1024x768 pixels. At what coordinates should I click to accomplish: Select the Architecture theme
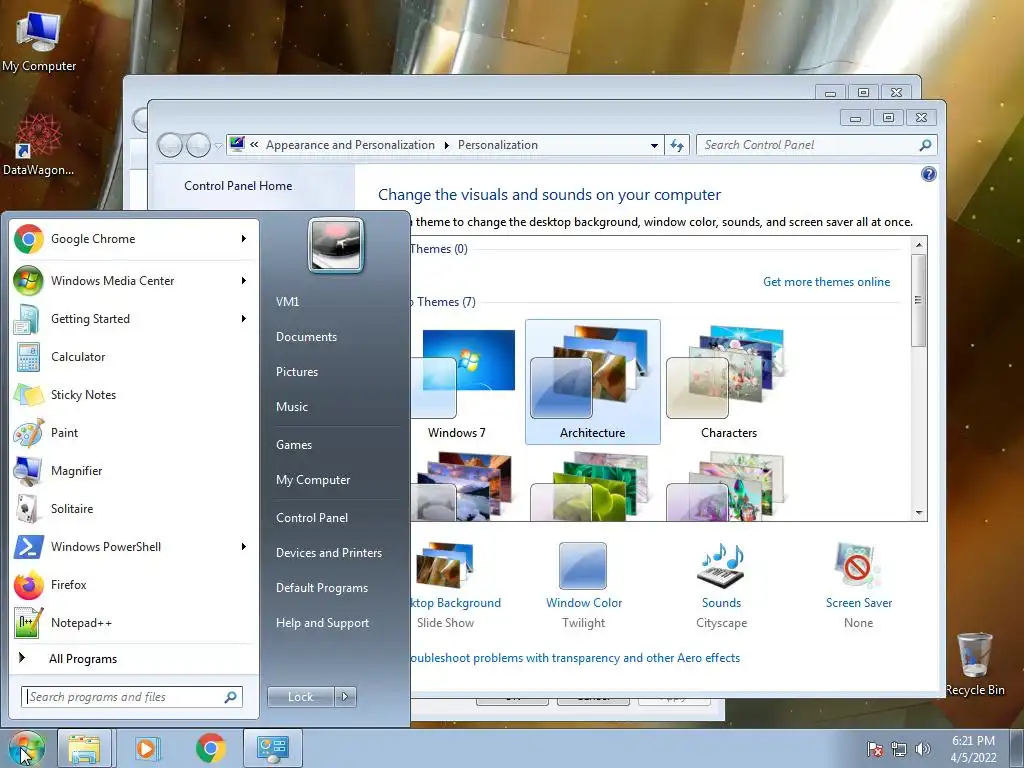(x=592, y=382)
